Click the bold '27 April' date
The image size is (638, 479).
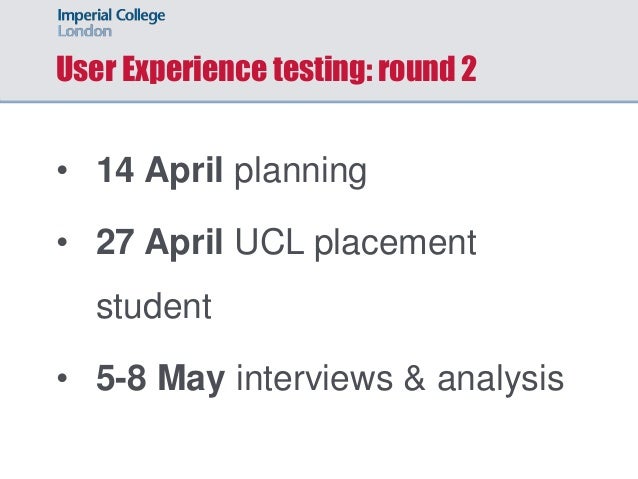(160, 243)
